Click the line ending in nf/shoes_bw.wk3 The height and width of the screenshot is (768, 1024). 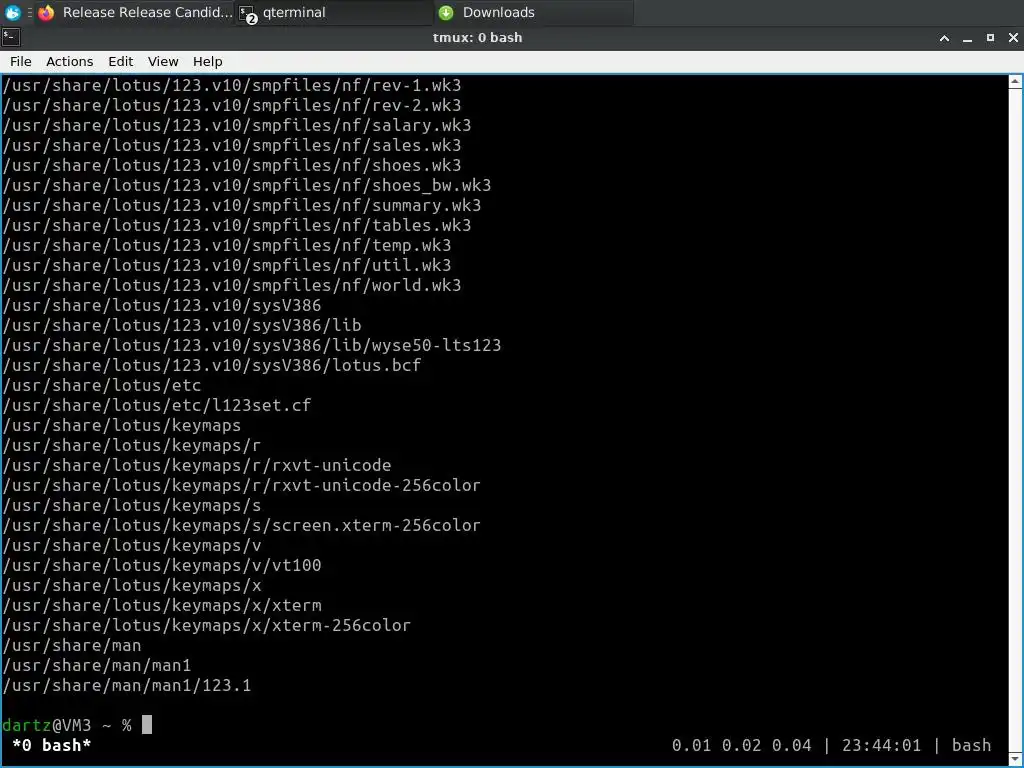pyautogui.click(x=247, y=185)
